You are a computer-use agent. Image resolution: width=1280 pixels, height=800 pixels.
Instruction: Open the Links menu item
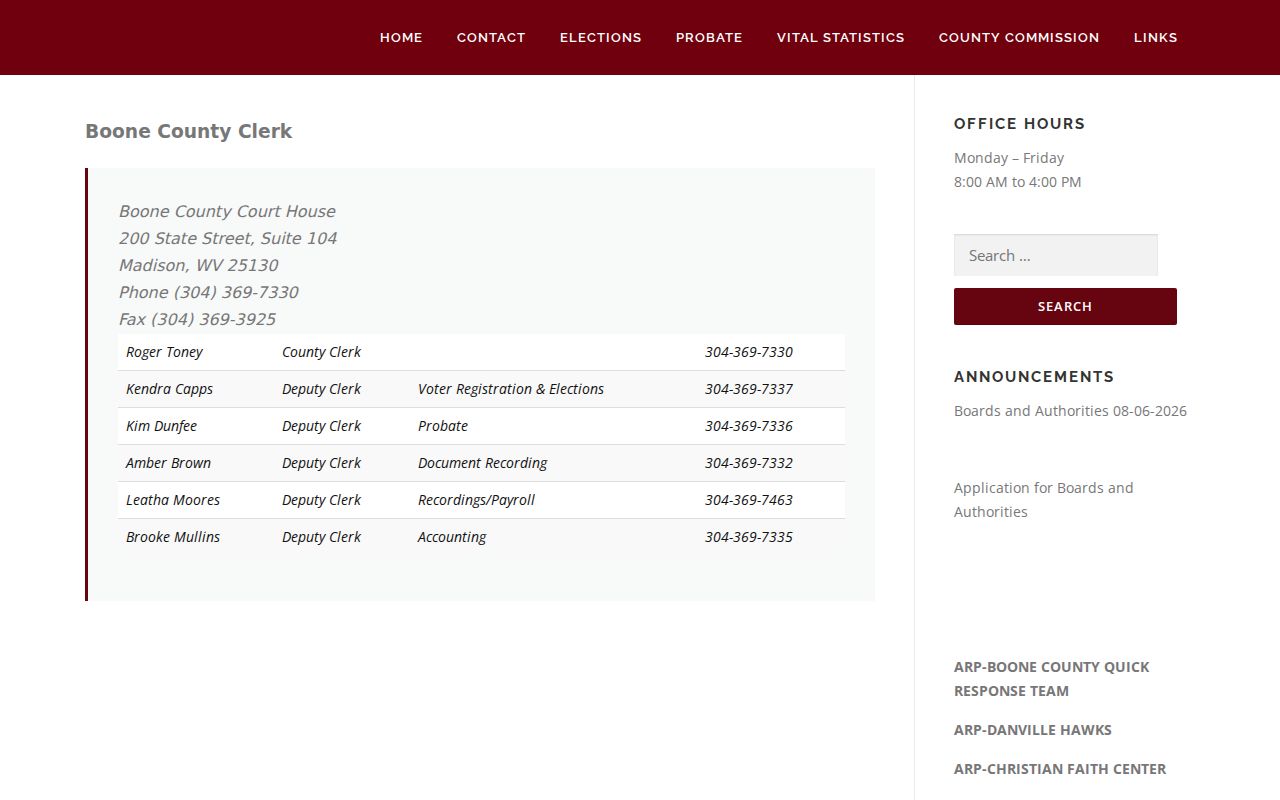point(1156,37)
